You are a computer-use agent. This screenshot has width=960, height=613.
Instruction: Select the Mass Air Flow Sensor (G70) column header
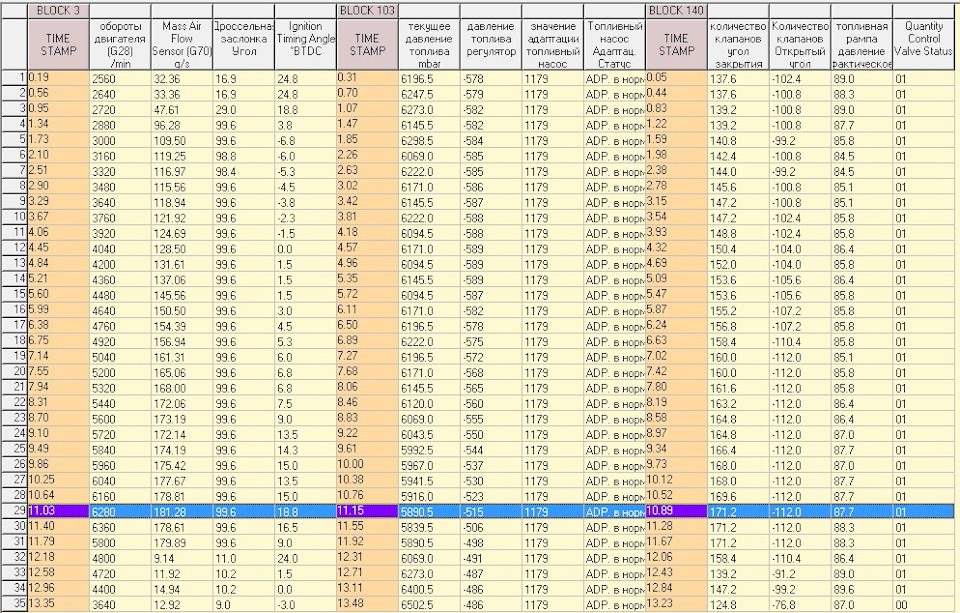pyautogui.click(x=181, y=44)
